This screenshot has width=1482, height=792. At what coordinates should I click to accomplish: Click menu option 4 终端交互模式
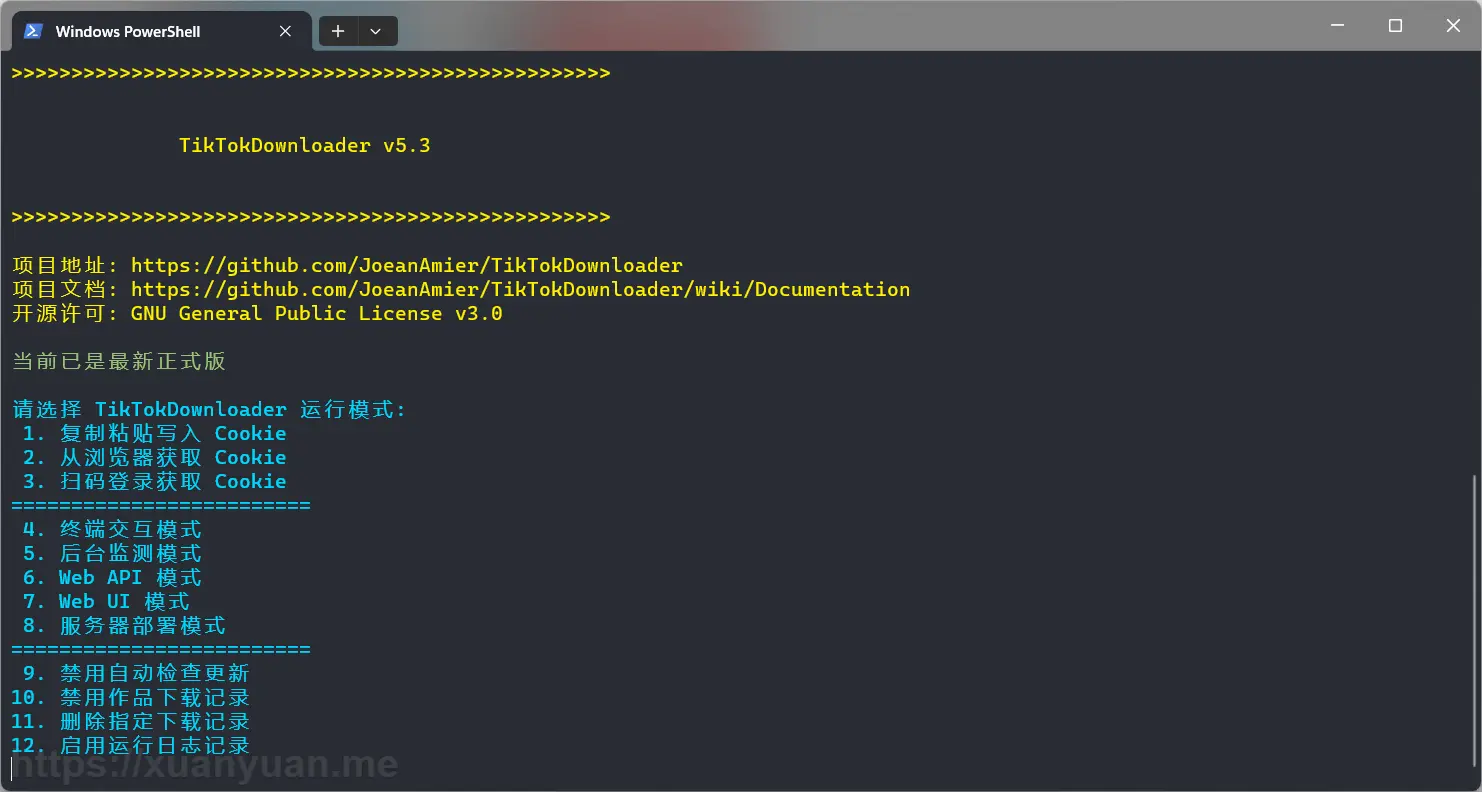[112, 530]
